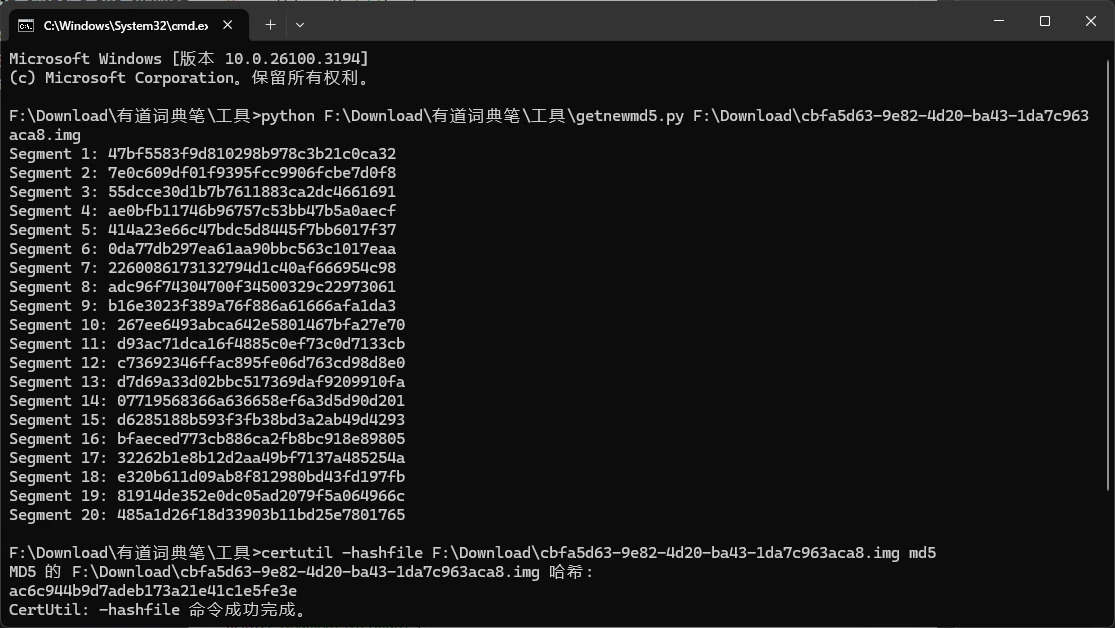Minimize the terminal window
The width and height of the screenshot is (1115, 628).
[x=999, y=21]
